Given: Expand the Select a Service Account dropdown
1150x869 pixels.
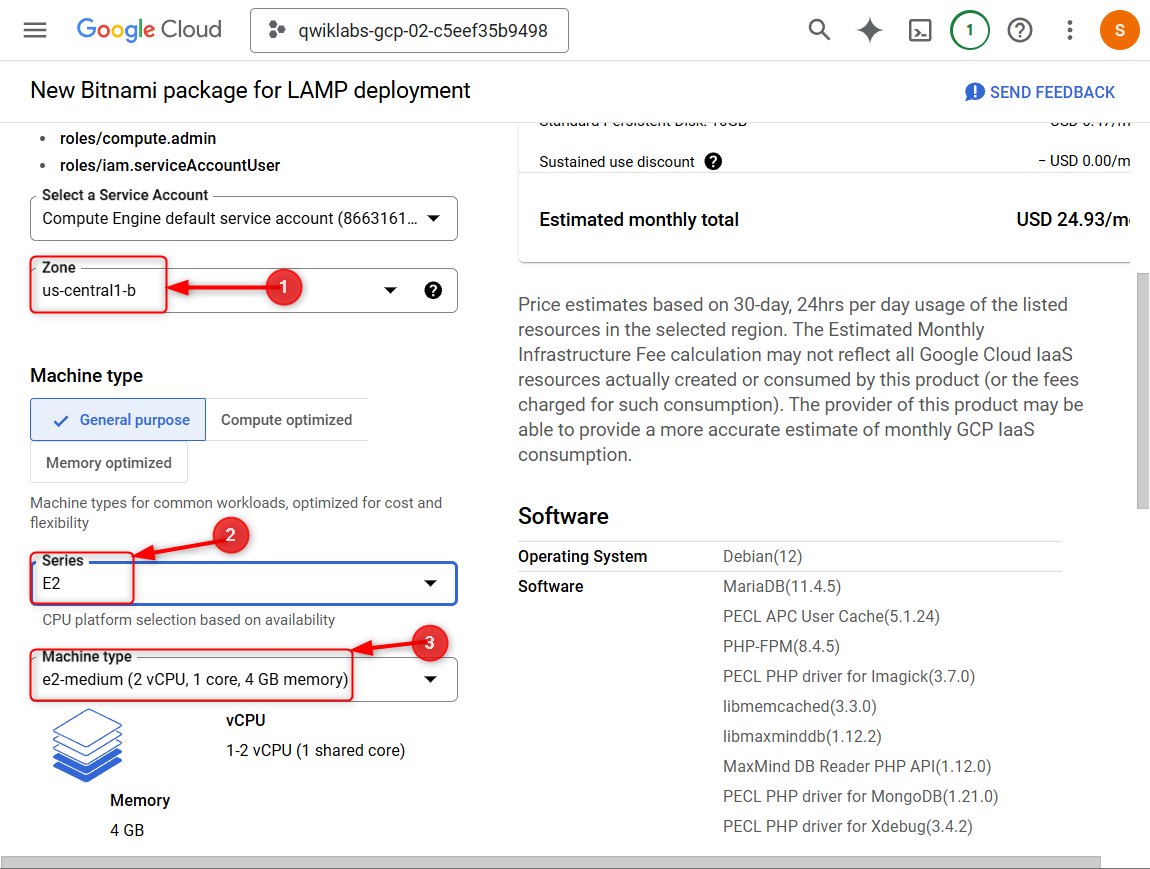Looking at the screenshot, I should coord(243,219).
